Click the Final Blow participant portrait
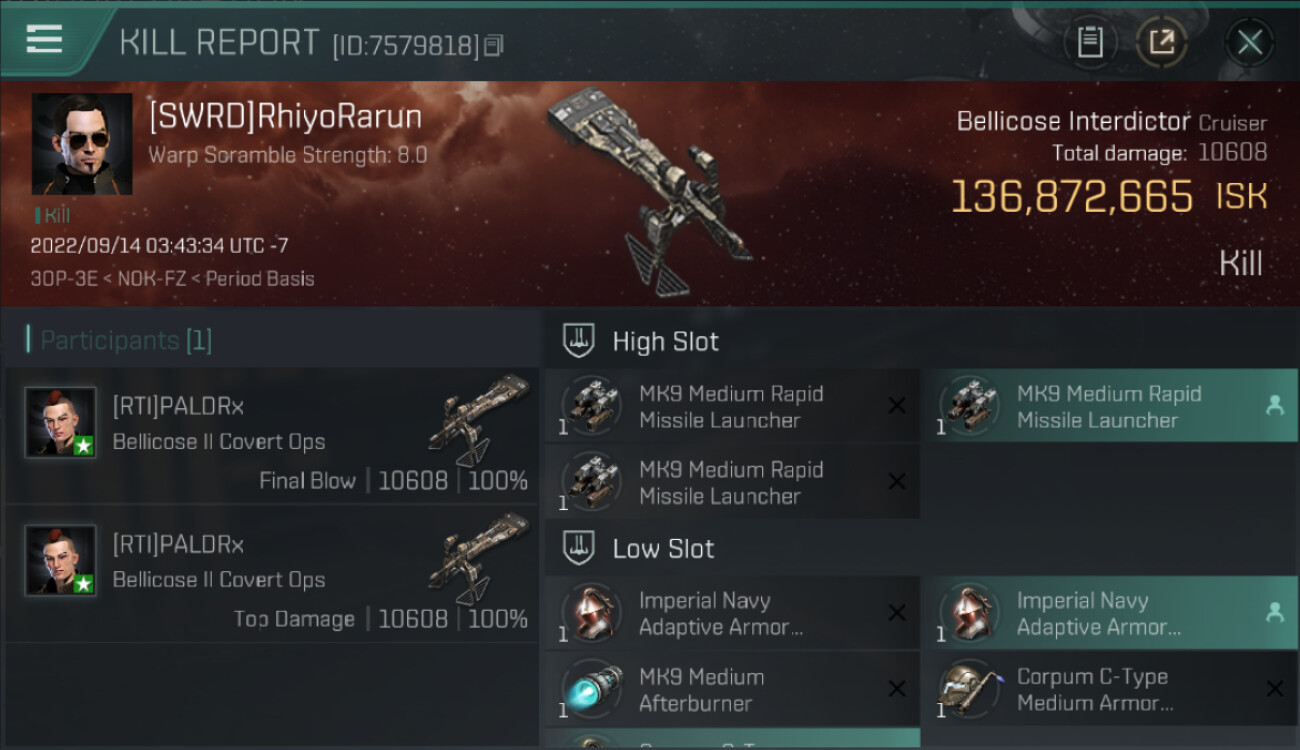 click(60, 422)
